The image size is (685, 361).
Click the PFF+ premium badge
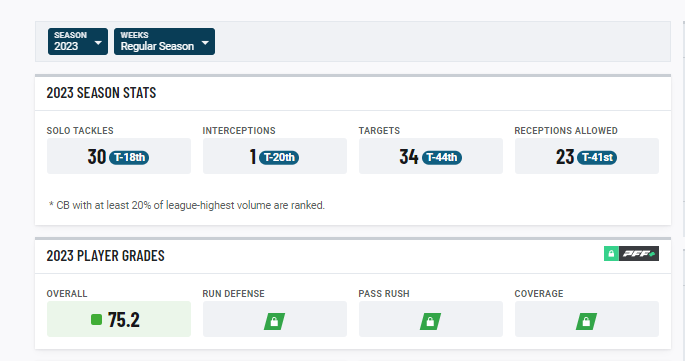pyautogui.click(x=632, y=253)
